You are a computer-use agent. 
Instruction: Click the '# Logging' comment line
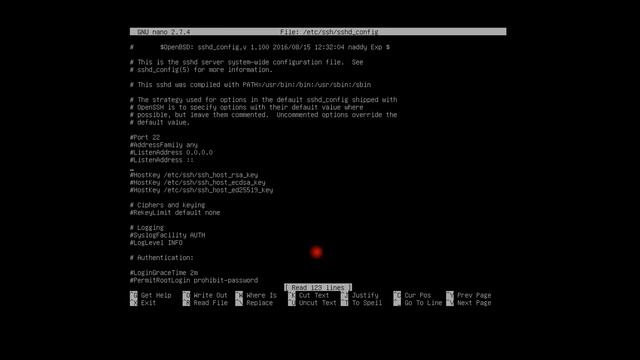[x=147, y=228]
